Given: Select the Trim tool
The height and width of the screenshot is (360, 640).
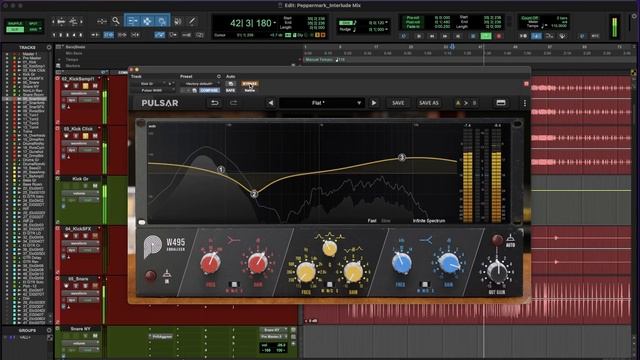Looking at the screenshot, I should pyautogui.click(x=132, y=21).
